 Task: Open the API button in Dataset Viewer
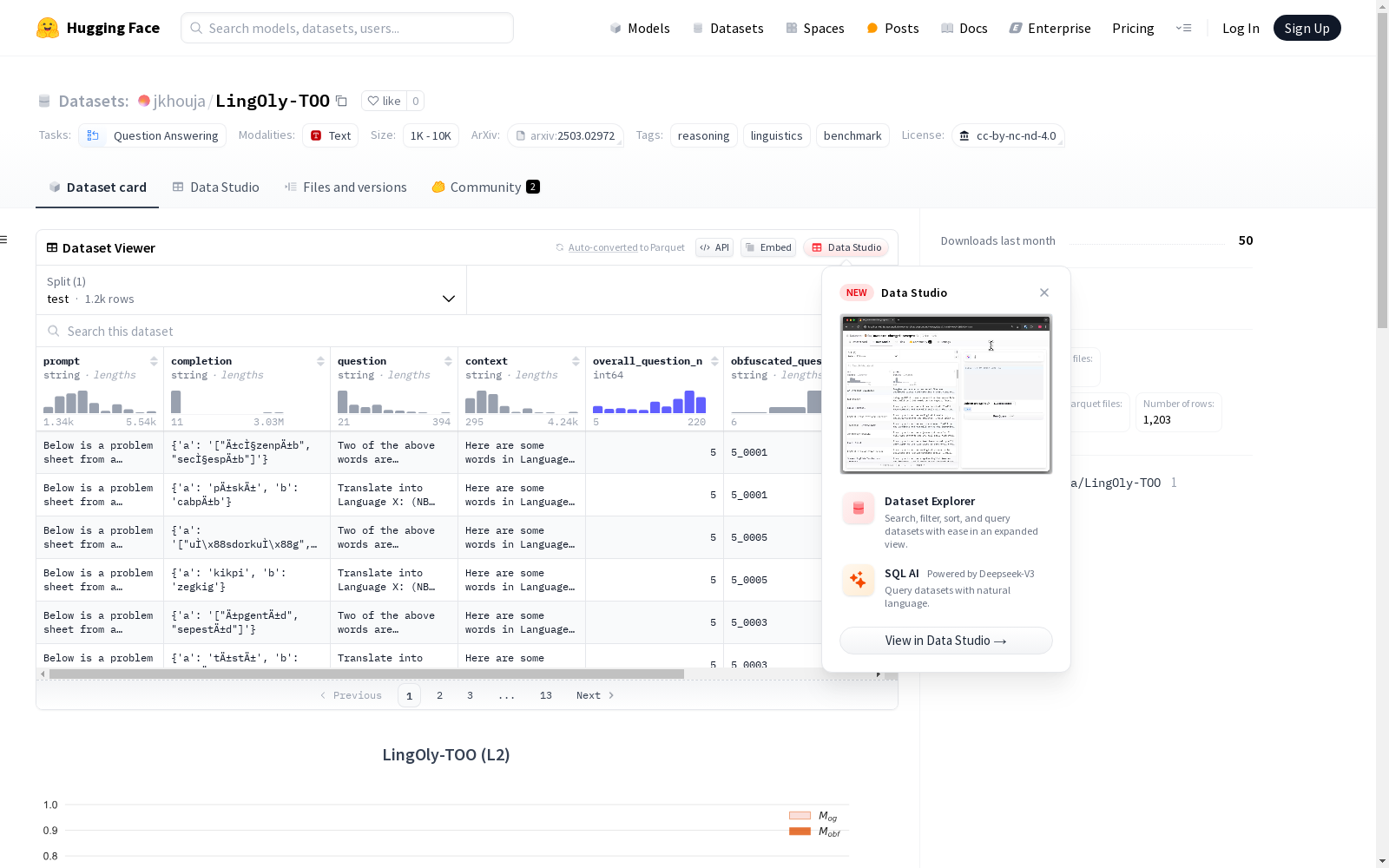714,247
